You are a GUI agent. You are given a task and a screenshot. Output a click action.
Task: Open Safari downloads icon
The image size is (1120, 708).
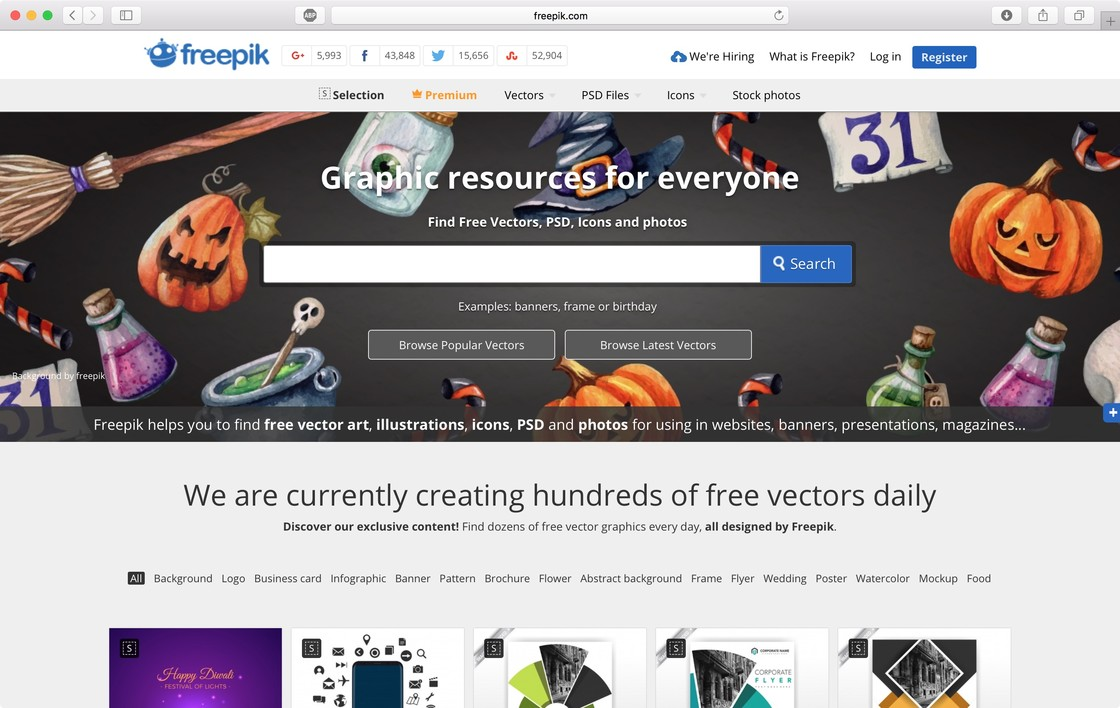(1006, 15)
